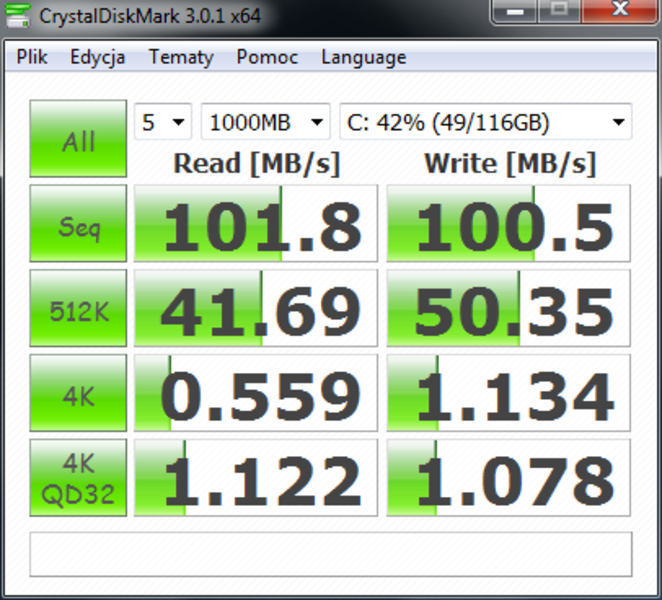
Task: Open the Plik menu
Action: [32, 57]
